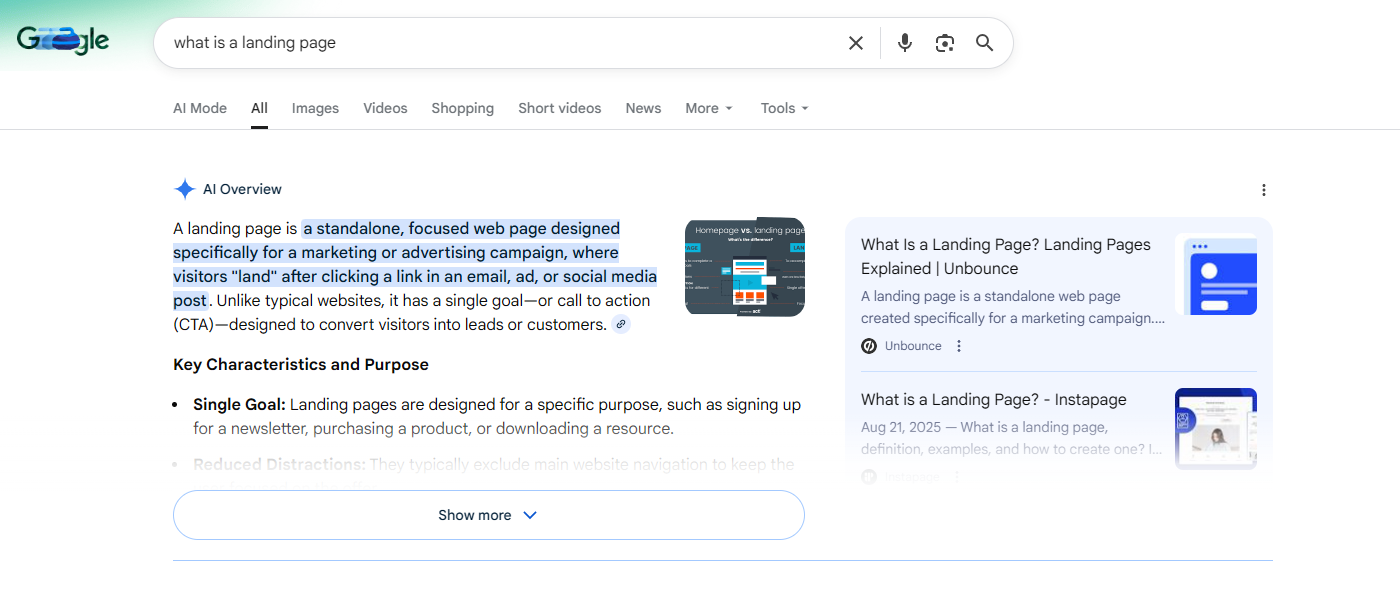
Task: Open Unbounce result three-dot menu
Action: click(x=959, y=346)
